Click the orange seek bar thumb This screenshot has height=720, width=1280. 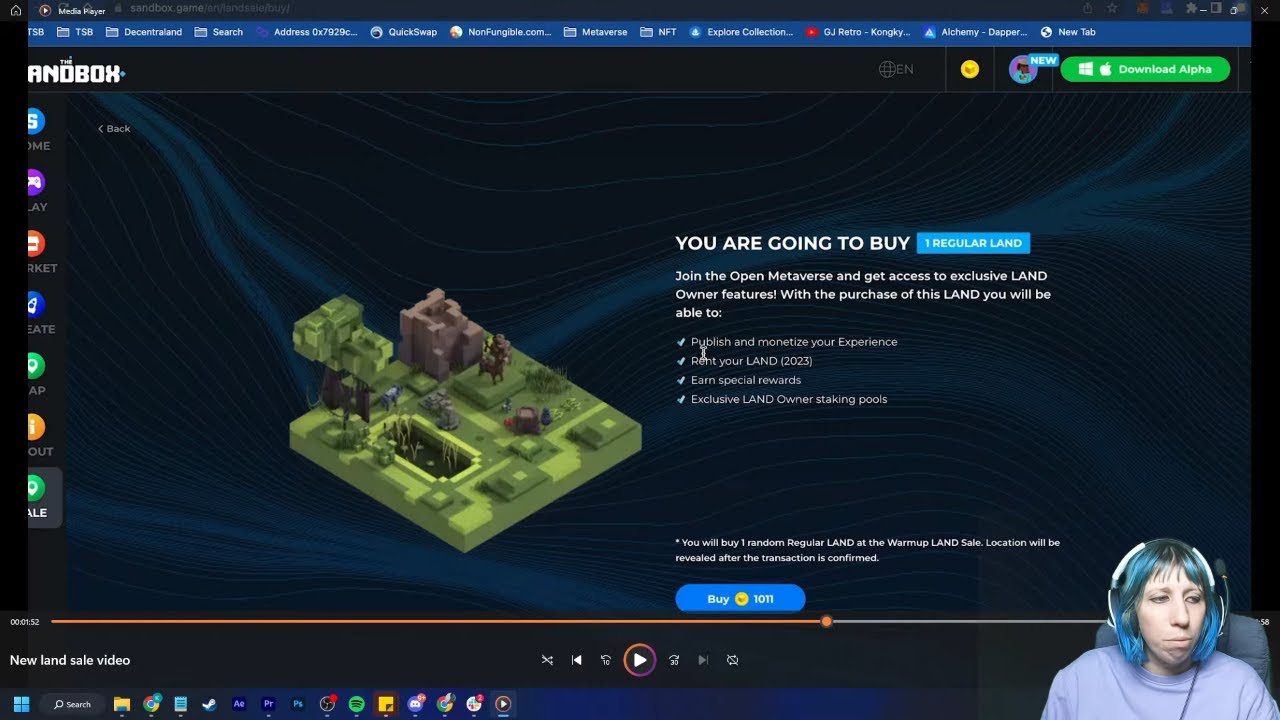point(826,622)
